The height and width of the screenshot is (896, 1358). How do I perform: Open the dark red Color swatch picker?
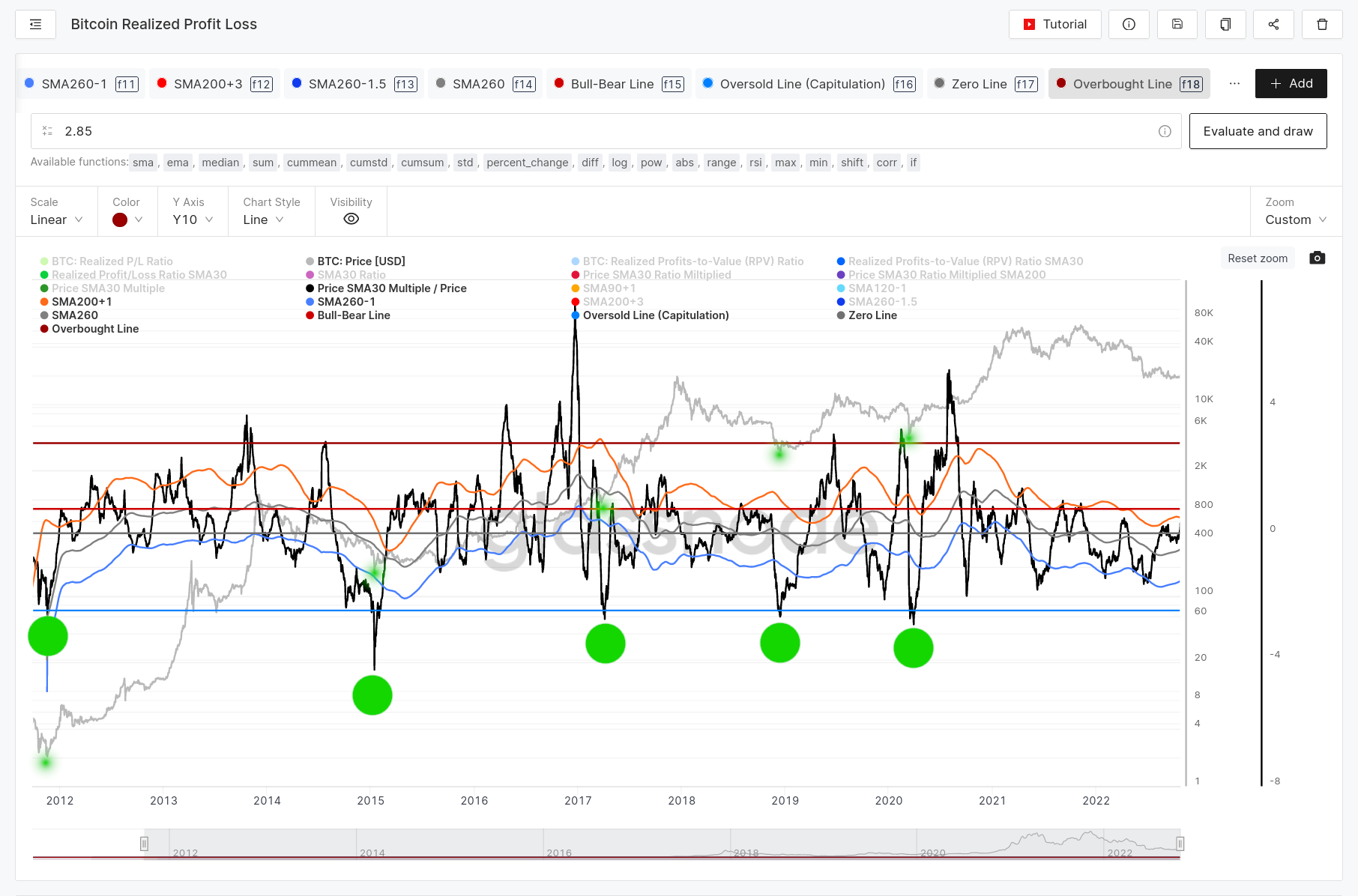click(x=127, y=220)
